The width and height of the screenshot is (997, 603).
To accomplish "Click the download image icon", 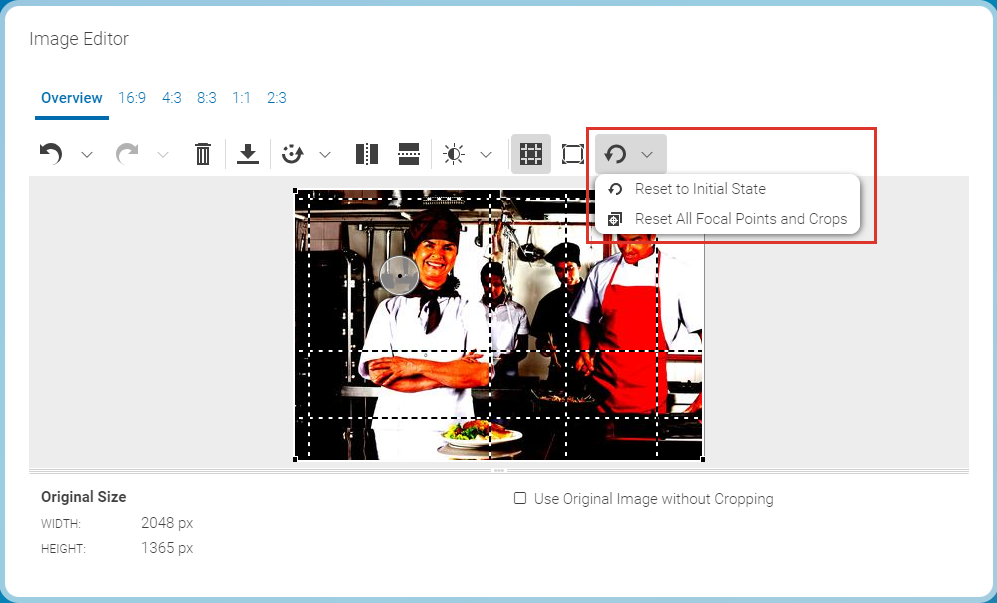I will coord(248,154).
